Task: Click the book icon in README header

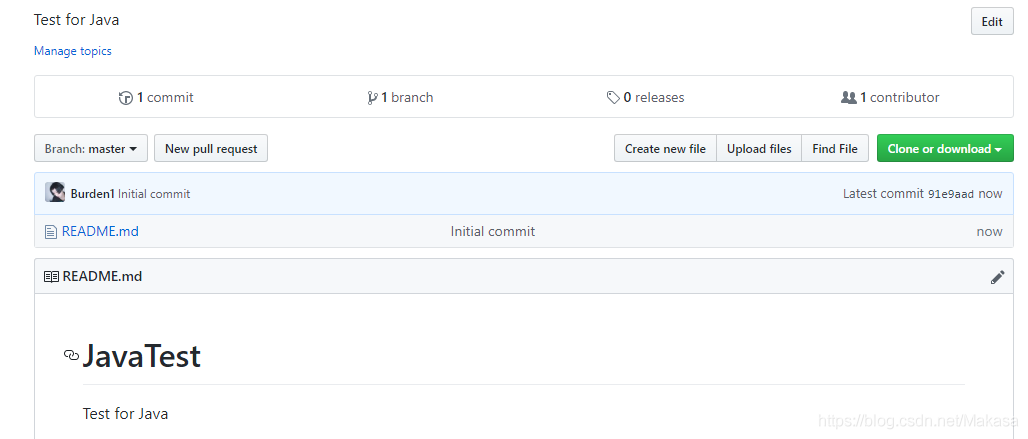Action: [x=51, y=277]
